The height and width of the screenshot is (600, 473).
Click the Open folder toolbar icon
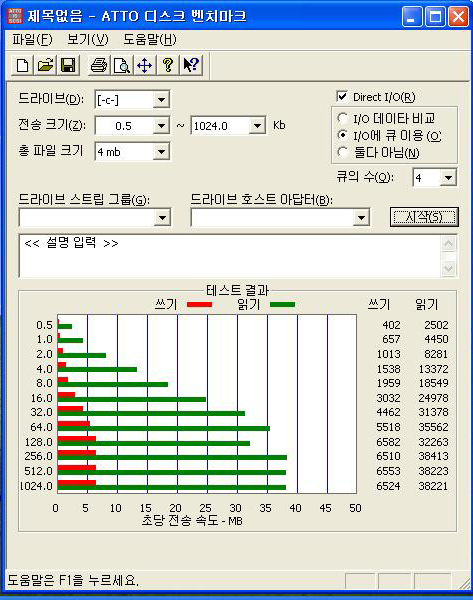point(45,65)
